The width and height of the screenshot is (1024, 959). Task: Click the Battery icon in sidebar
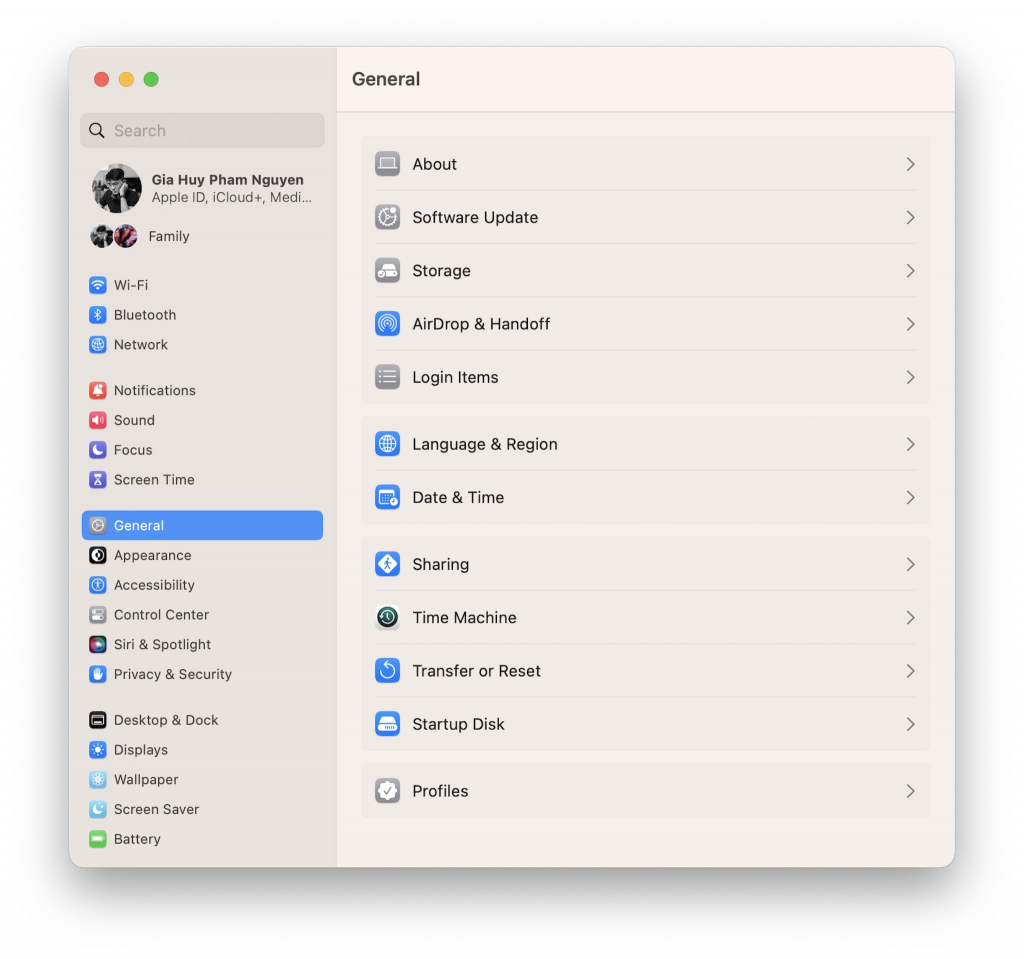pos(98,839)
